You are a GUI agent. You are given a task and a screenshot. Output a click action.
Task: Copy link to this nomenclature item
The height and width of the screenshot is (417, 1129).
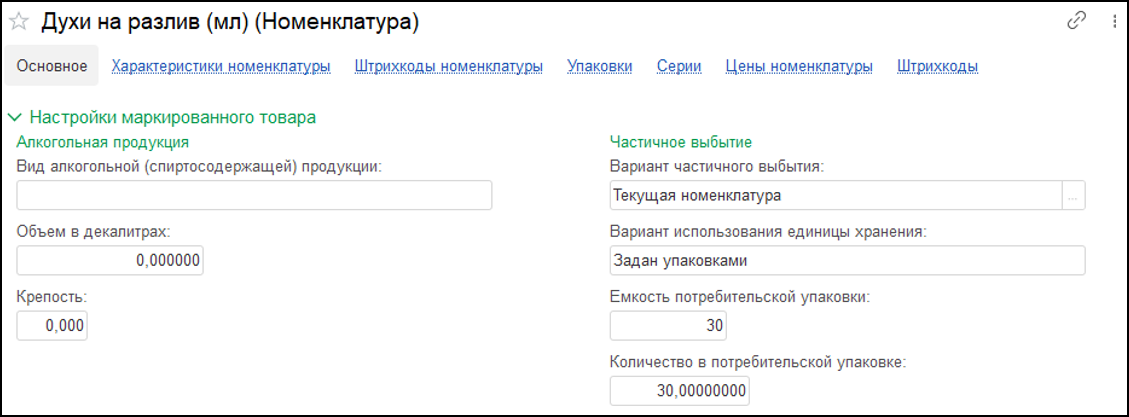point(1077,21)
